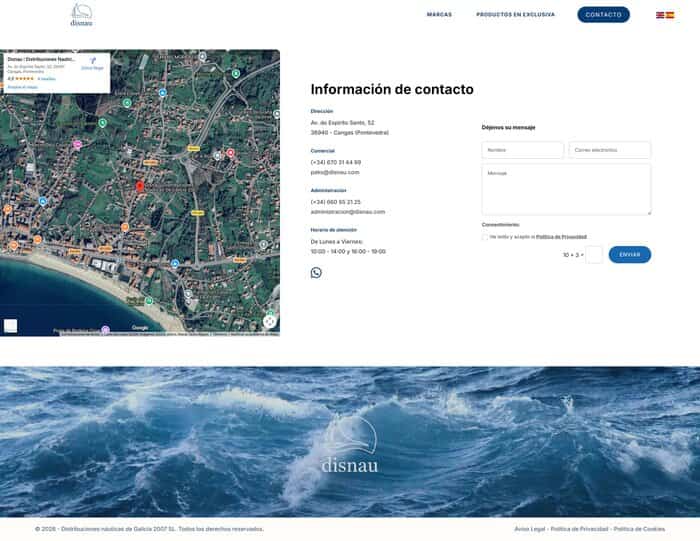Click the directions arrow icon in map card
This screenshot has height=541, width=700.
point(92,61)
